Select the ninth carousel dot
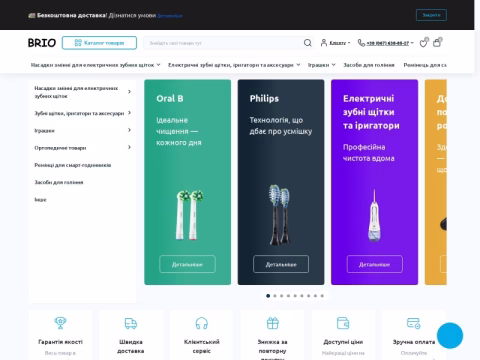 pyautogui.click(x=322, y=296)
